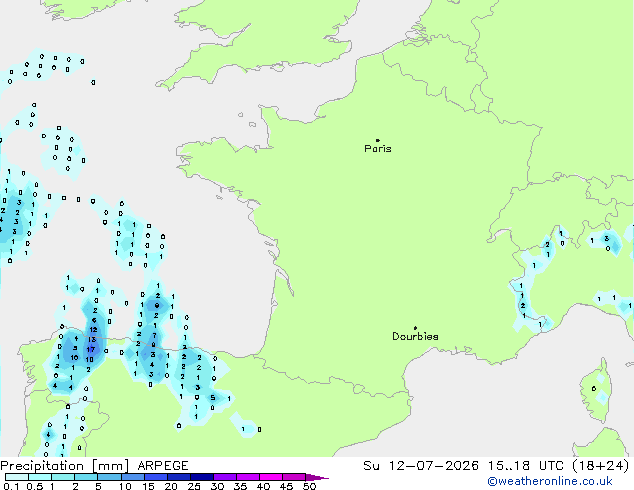The height and width of the screenshot is (490, 634).
Task: Open the weatheronline.co.uk copyright link
Action: coord(549,481)
